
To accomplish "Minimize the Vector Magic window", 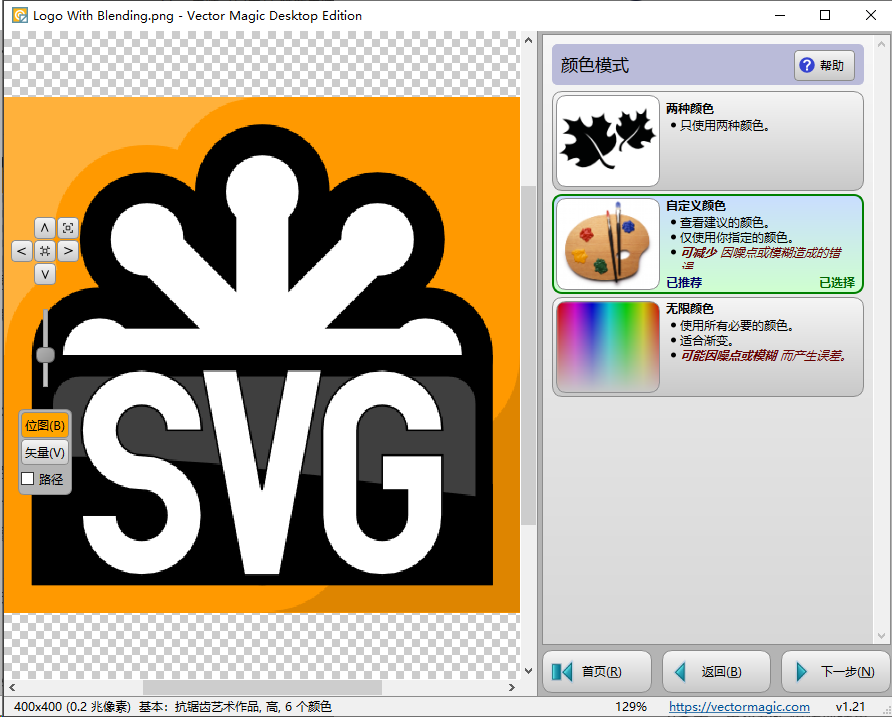I will pyautogui.click(x=780, y=15).
